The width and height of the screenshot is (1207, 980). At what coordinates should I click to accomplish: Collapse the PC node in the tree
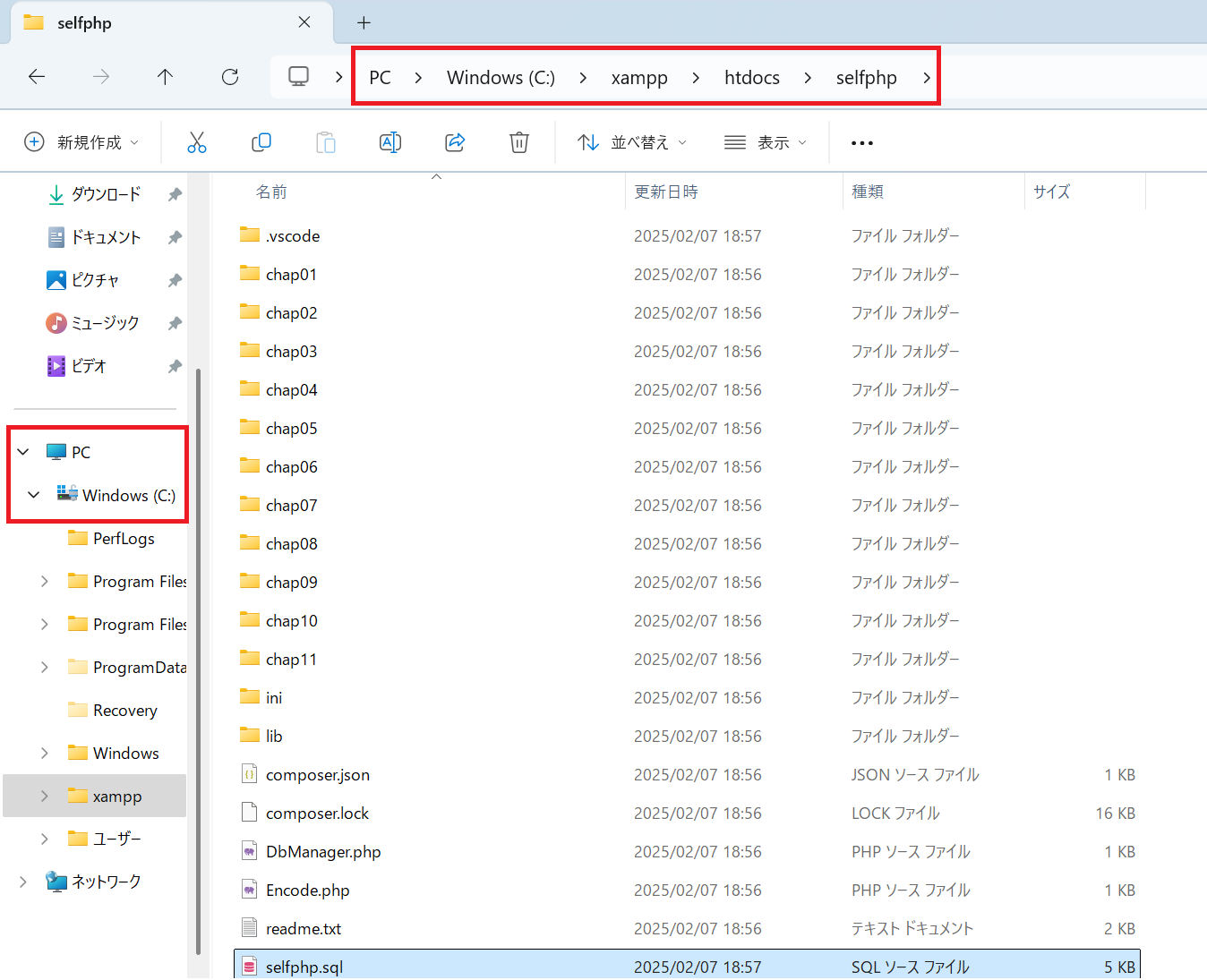coord(23,452)
